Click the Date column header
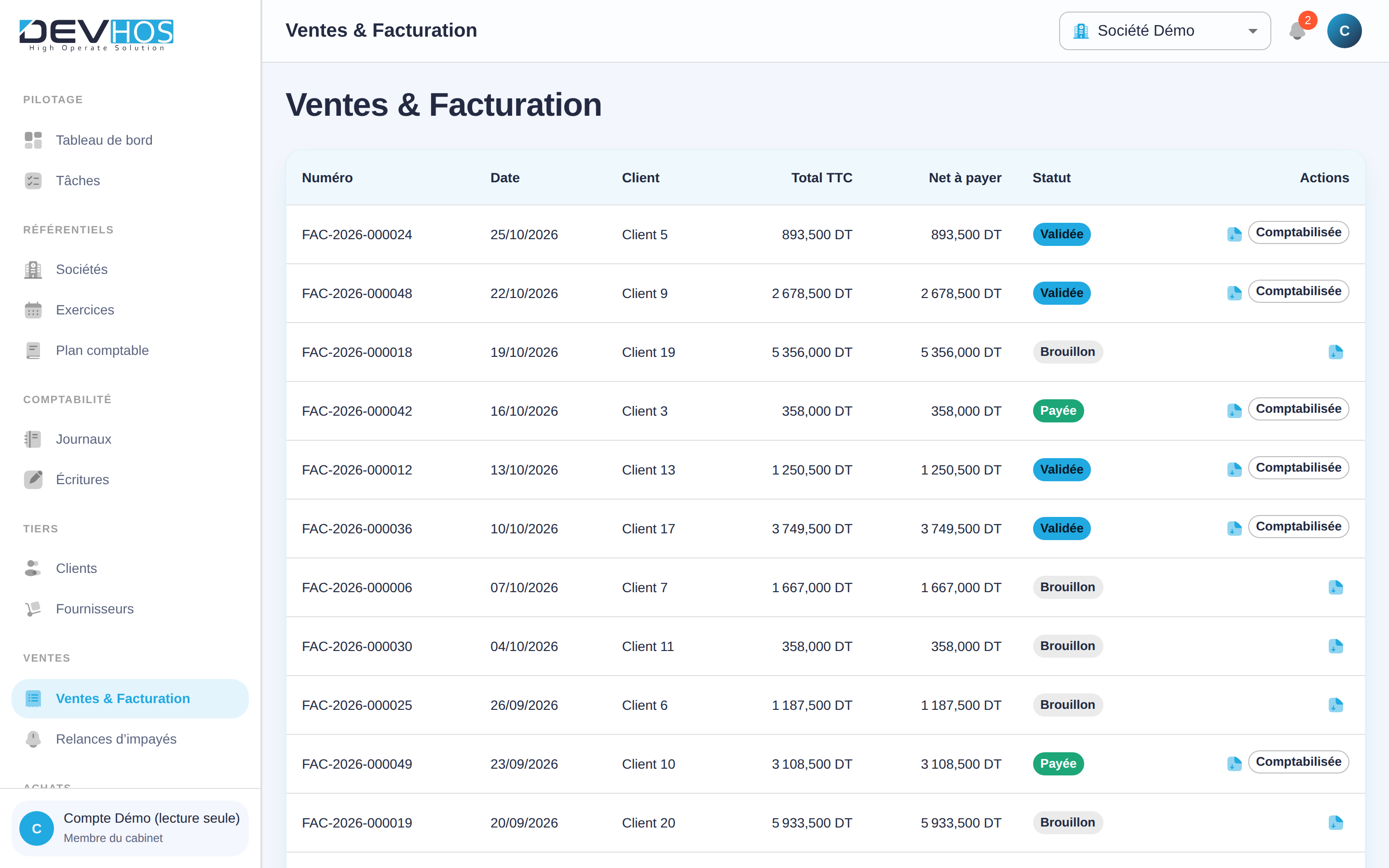 coord(504,178)
